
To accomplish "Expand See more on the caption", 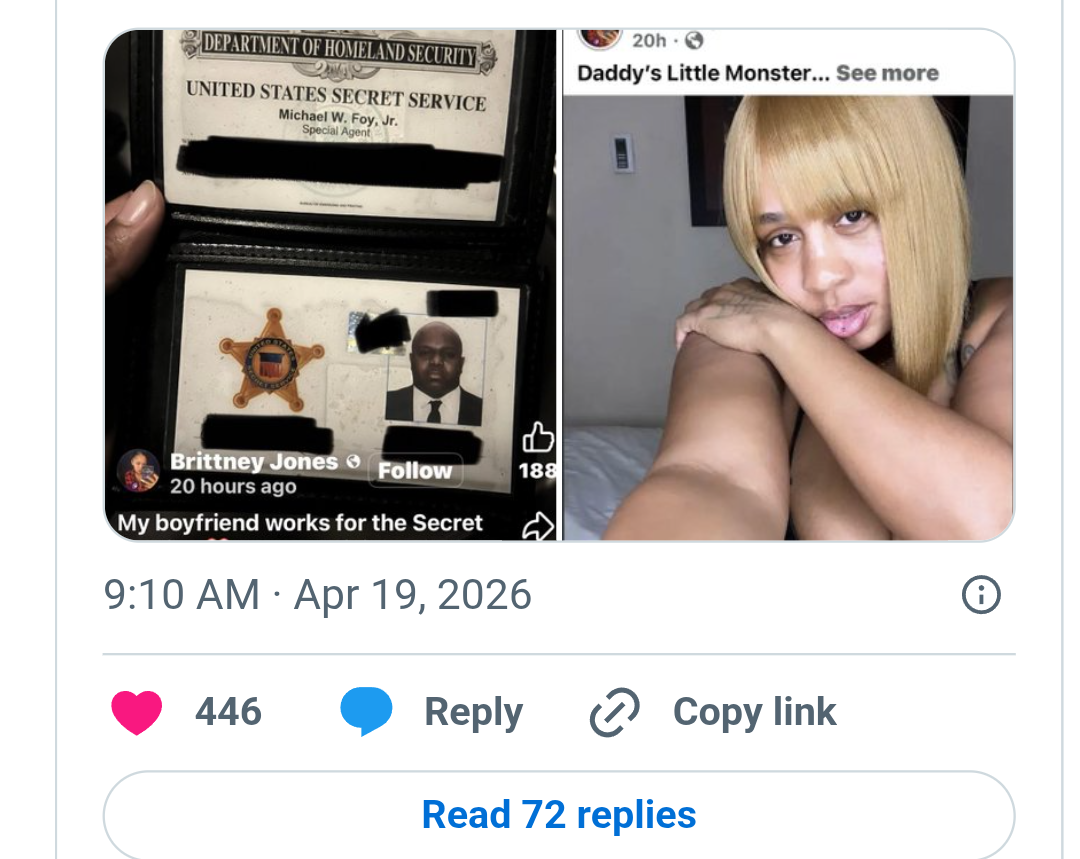I will [x=887, y=73].
